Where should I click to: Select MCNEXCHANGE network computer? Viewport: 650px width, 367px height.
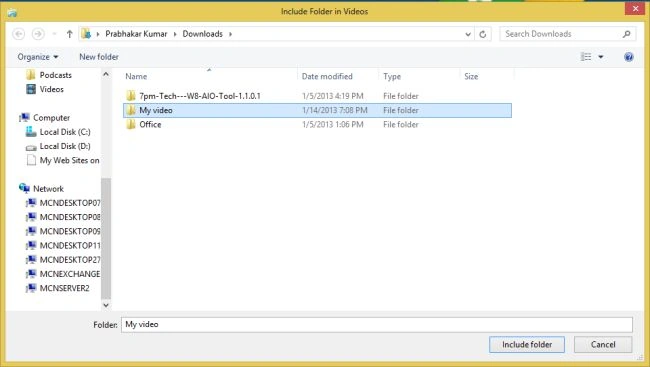(x=70, y=274)
